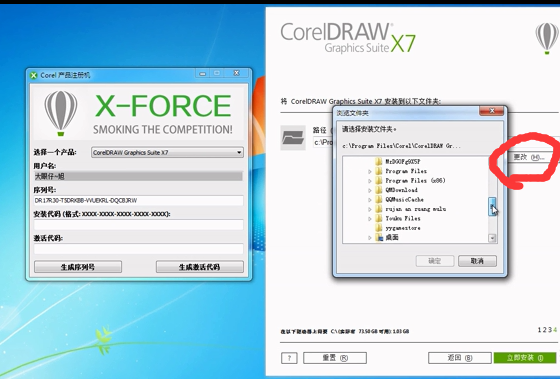Expand the QMDownload tree node
The image size is (560, 379).
pos(370,190)
